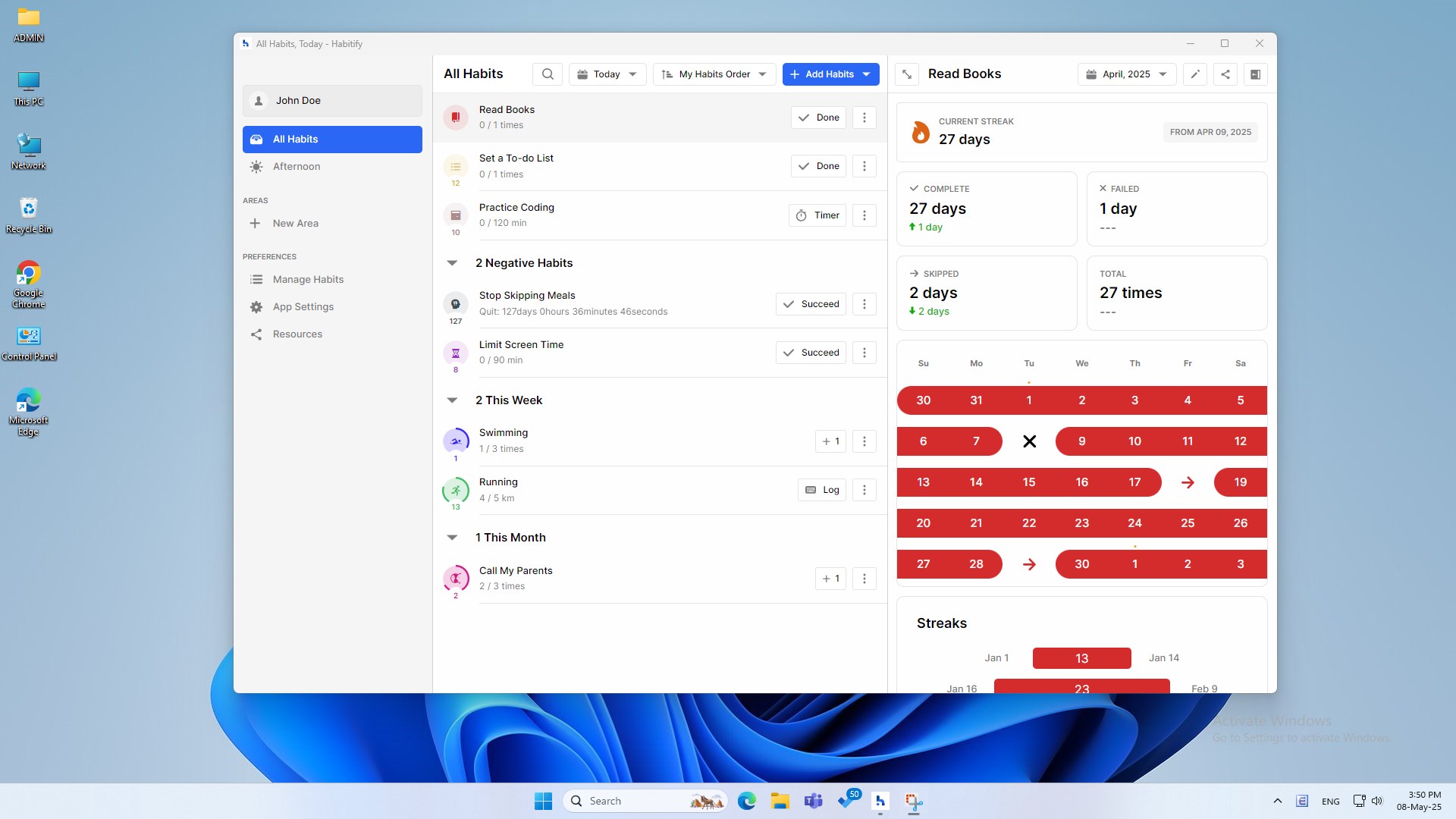Open more options for Stop Skipping Meals
The height and width of the screenshot is (819, 1456).
click(x=864, y=304)
